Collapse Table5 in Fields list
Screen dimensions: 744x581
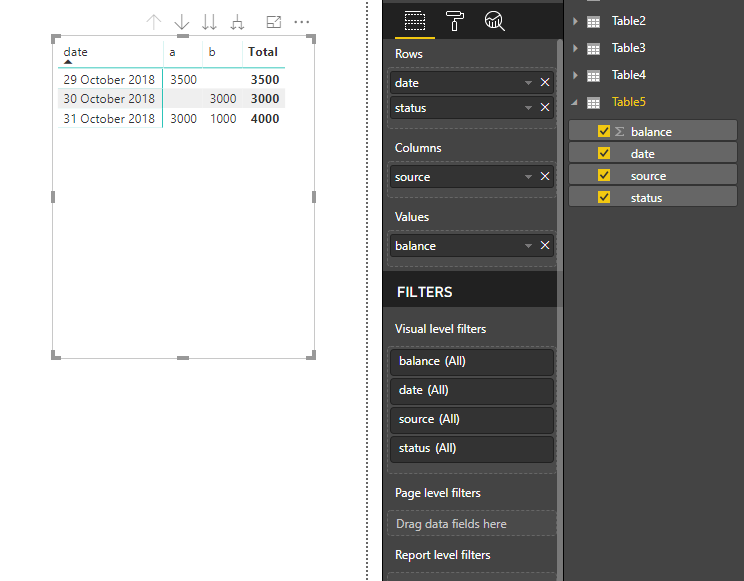click(x=575, y=102)
